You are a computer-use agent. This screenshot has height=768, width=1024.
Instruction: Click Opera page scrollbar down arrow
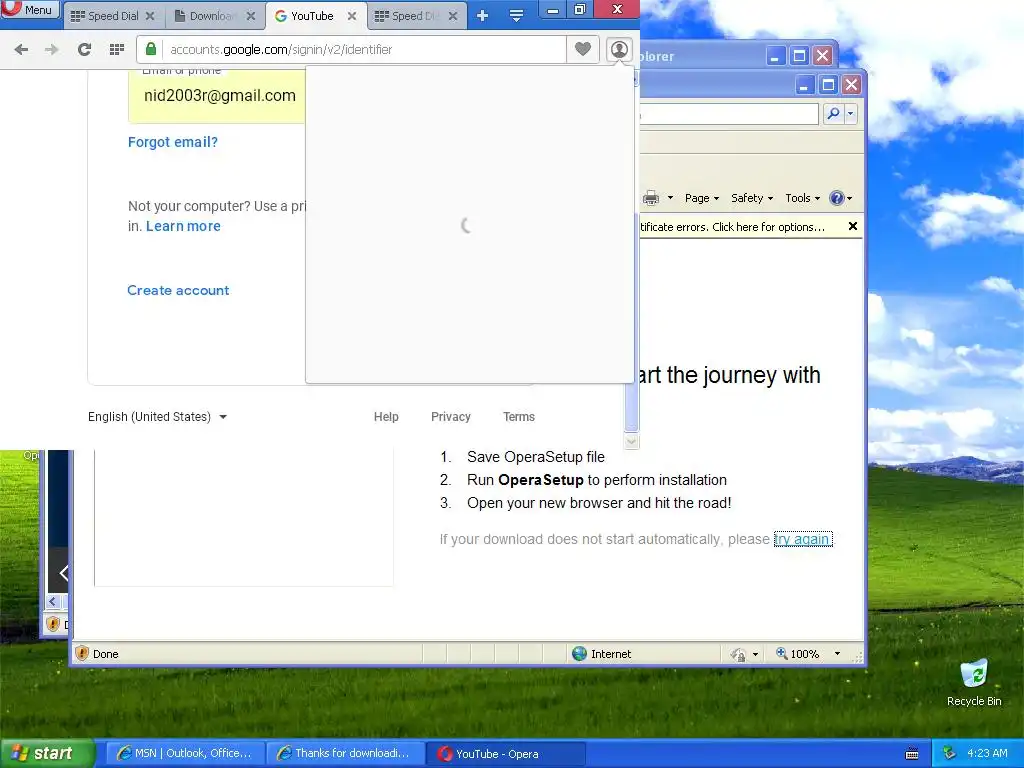click(x=632, y=441)
